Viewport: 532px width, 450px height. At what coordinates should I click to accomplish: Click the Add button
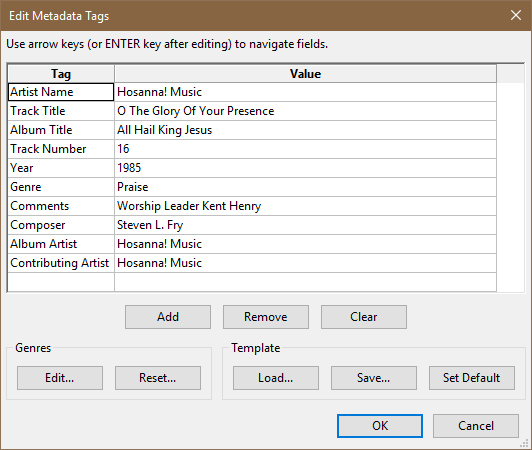[x=168, y=317]
